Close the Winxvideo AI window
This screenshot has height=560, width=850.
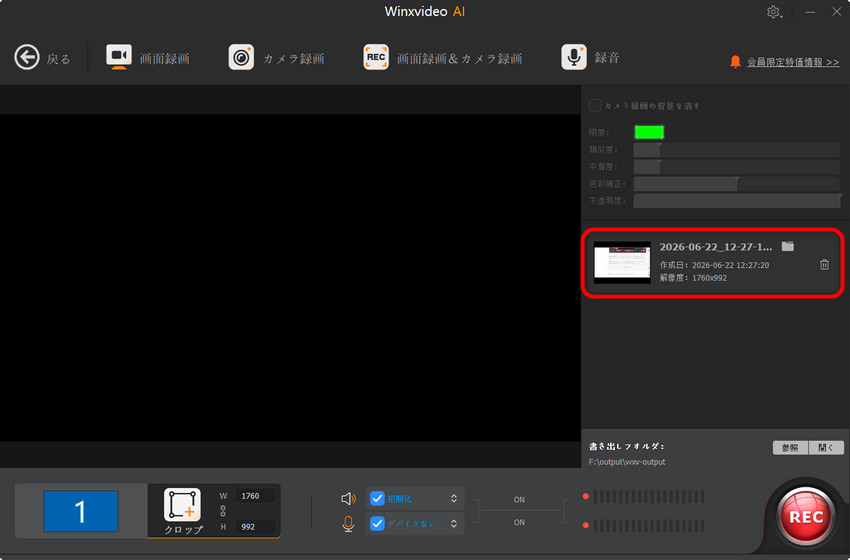pos(836,11)
